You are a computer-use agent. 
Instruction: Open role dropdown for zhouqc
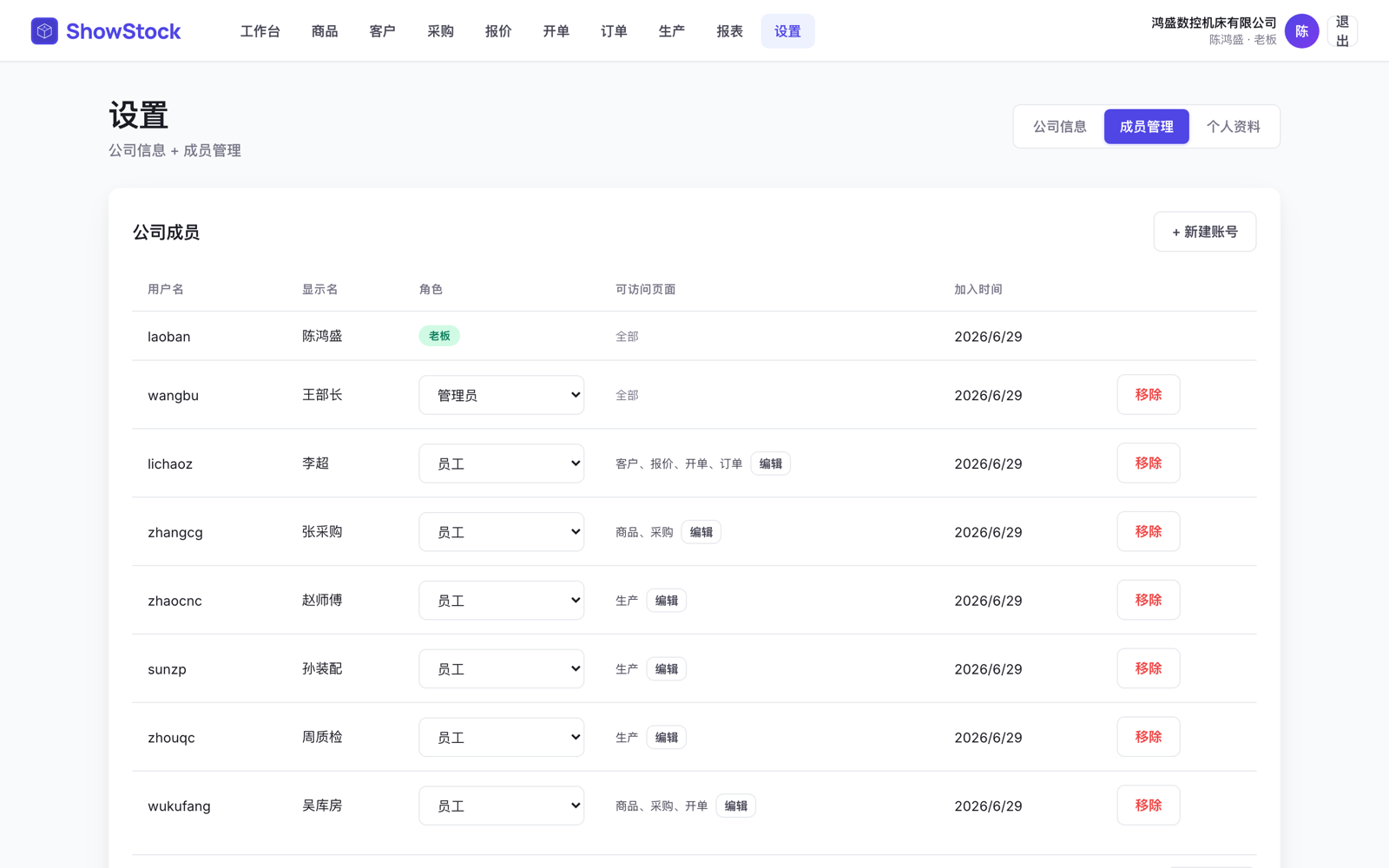501,738
